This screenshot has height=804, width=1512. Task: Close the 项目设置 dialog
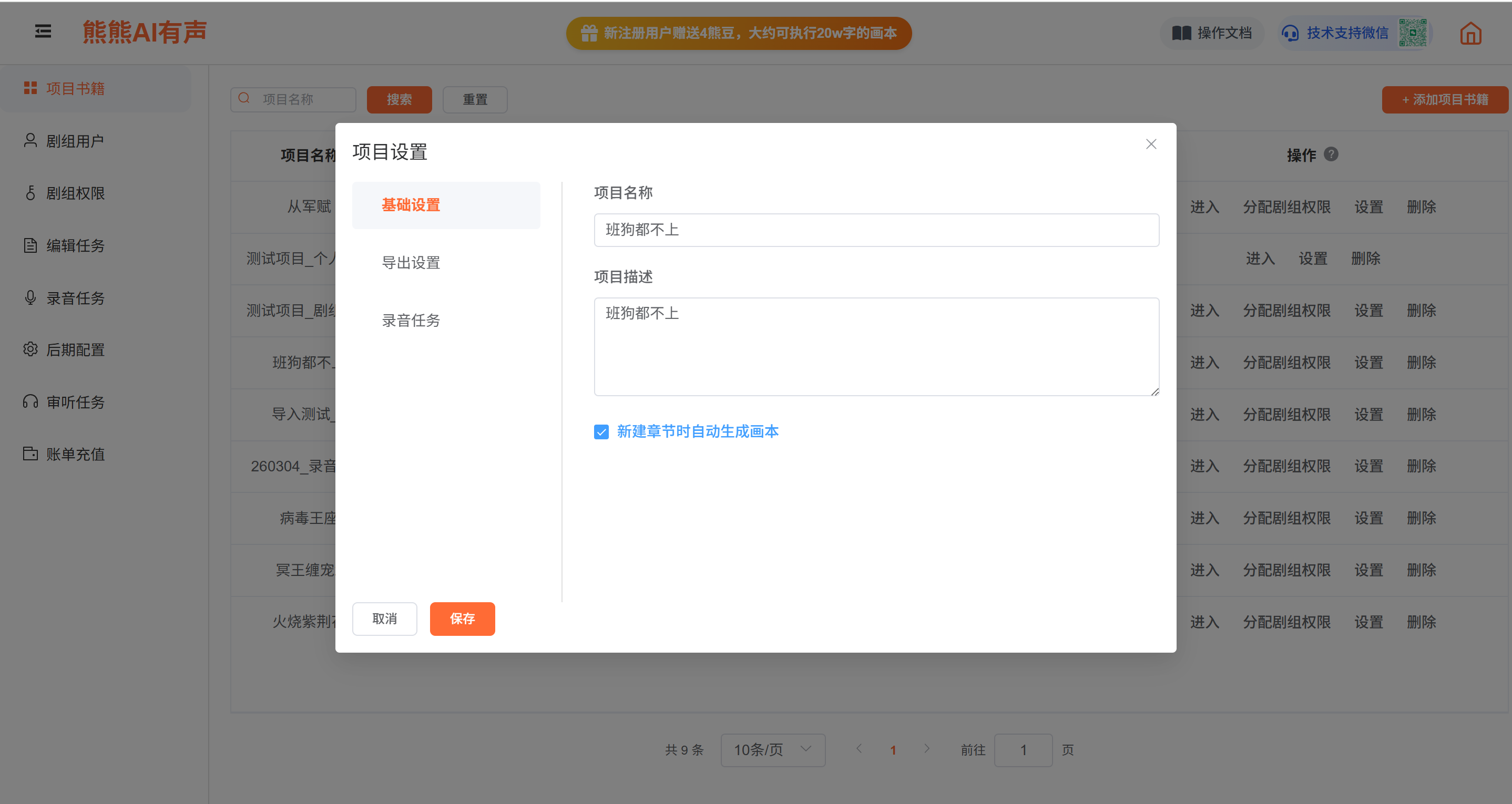(x=1150, y=145)
